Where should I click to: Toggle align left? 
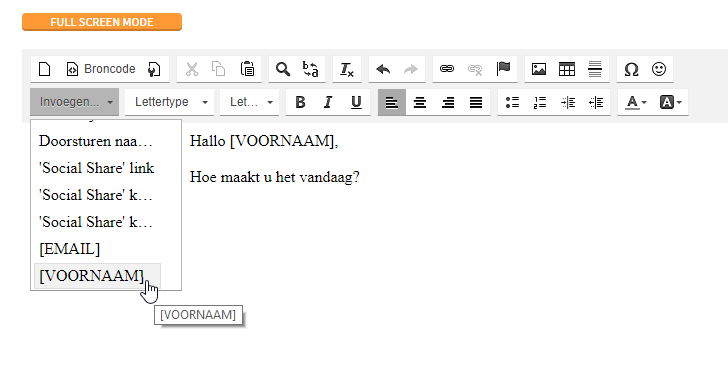click(392, 102)
